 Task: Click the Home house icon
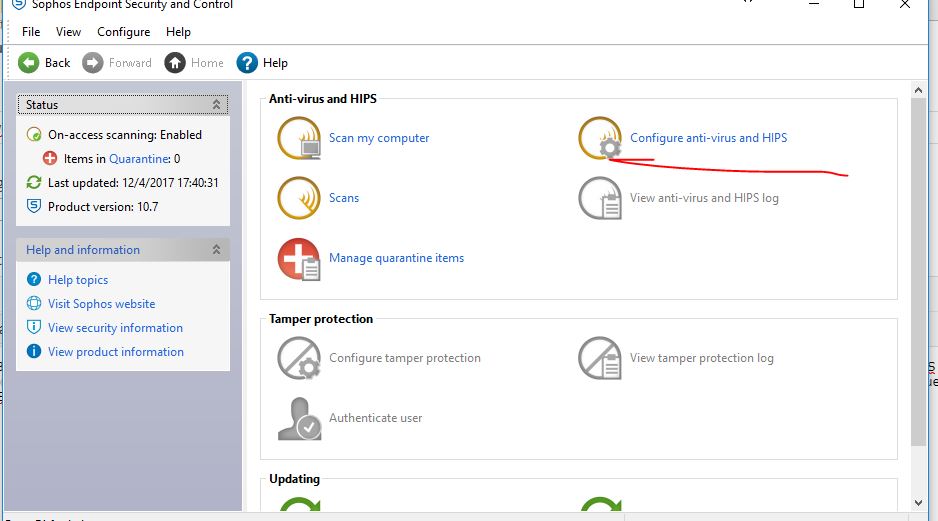(175, 63)
